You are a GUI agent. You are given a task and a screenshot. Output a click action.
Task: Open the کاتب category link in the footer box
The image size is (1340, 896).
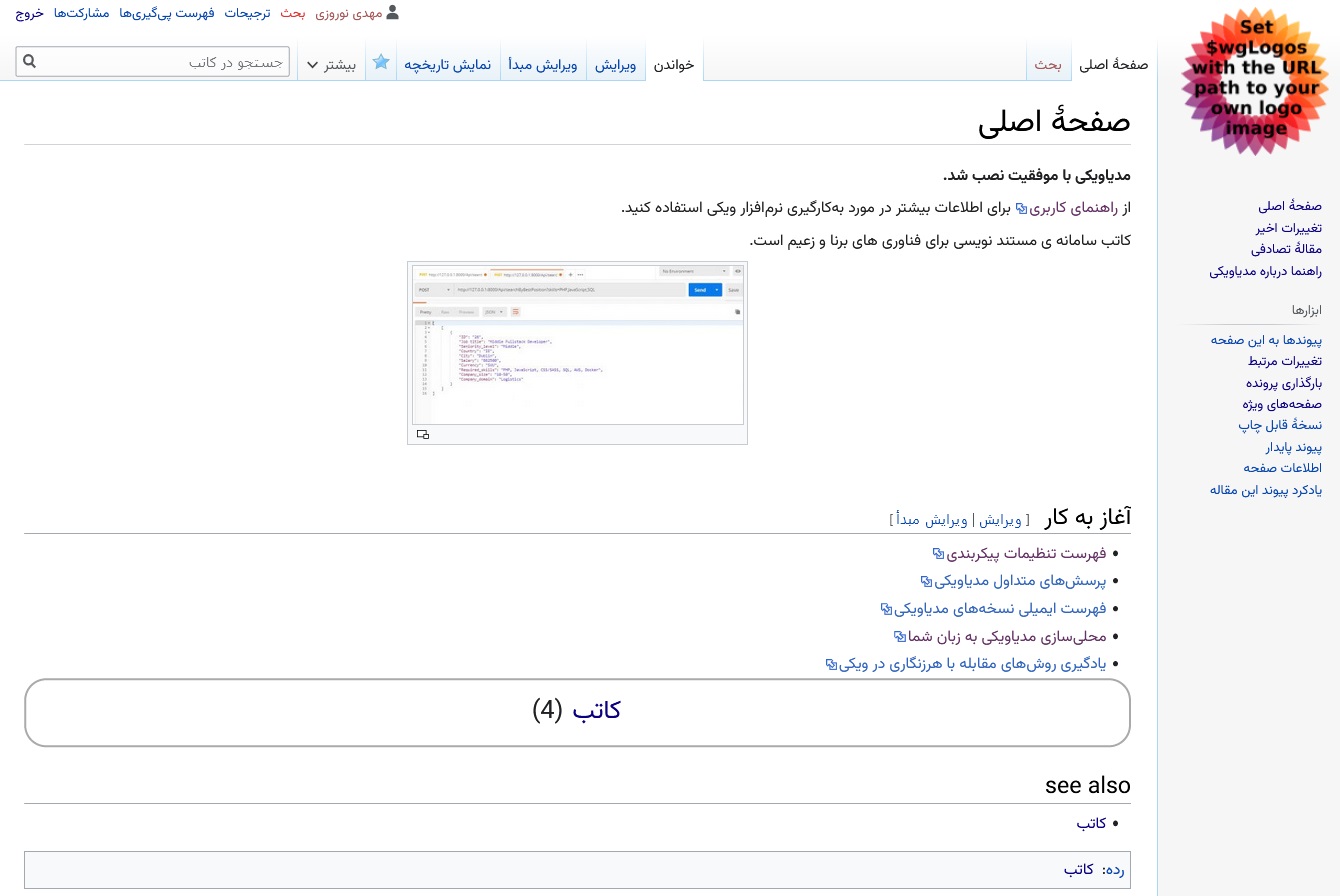(x=1079, y=870)
